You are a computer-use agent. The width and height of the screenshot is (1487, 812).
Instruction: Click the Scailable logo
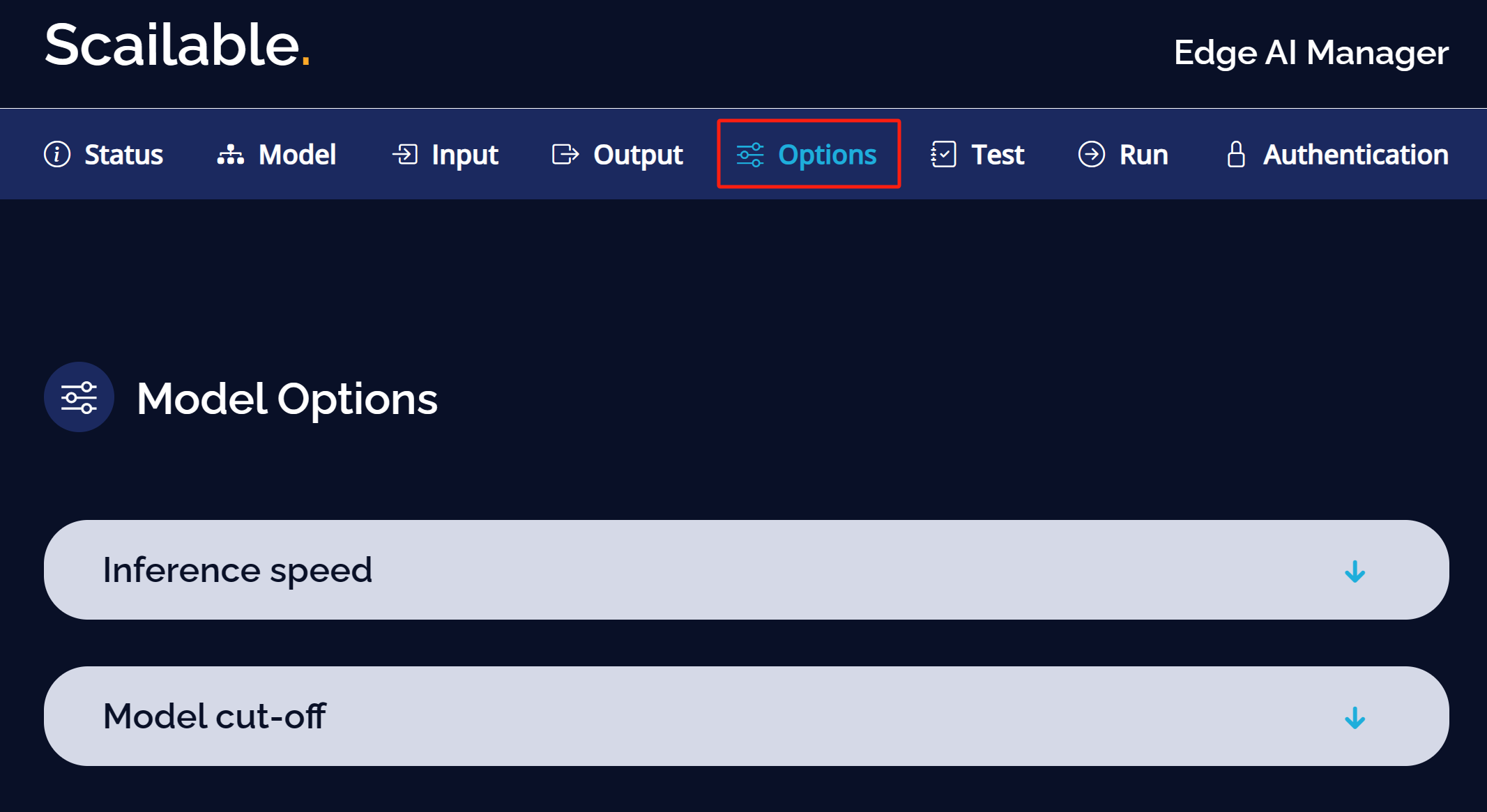pyautogui.click(x=177, y=45)
